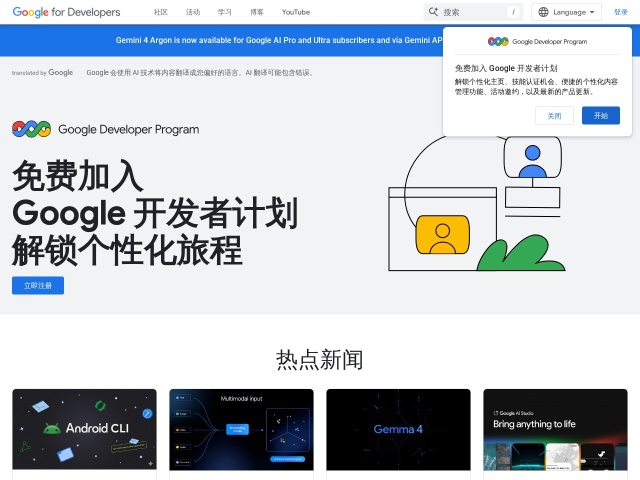Screen dimensions: 640x480
Task: Open the Gemma 4 news card
Action: coord(398,429)
